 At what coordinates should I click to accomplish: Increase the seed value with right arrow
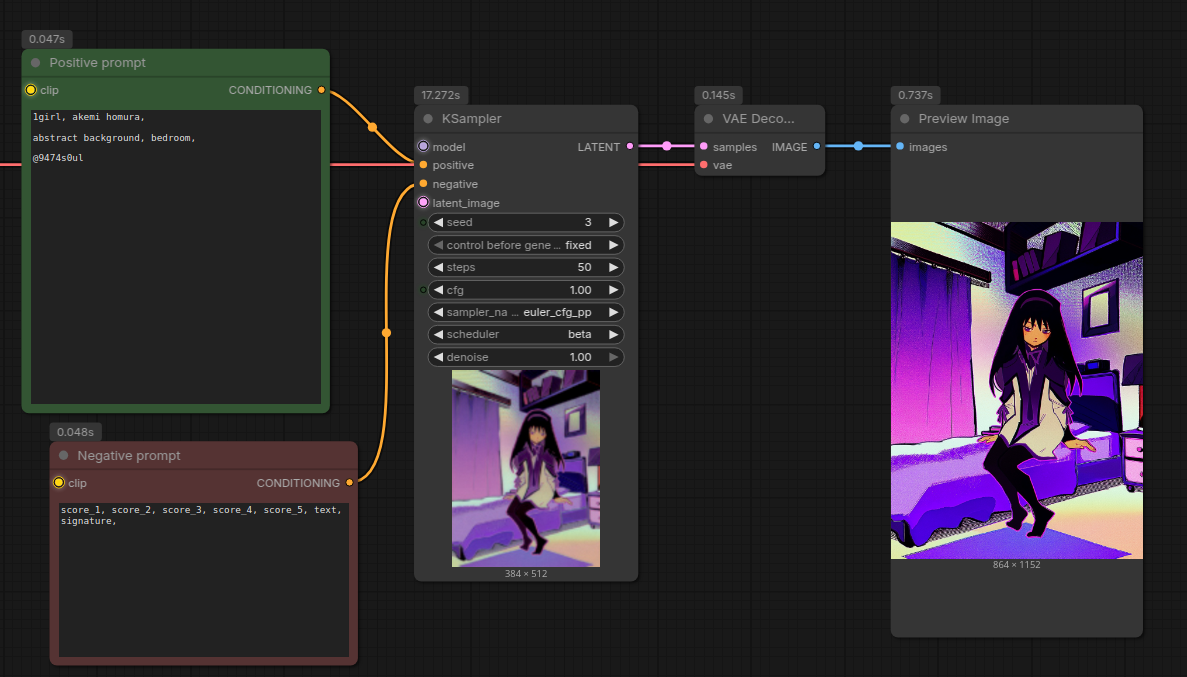tap(613, 223)
